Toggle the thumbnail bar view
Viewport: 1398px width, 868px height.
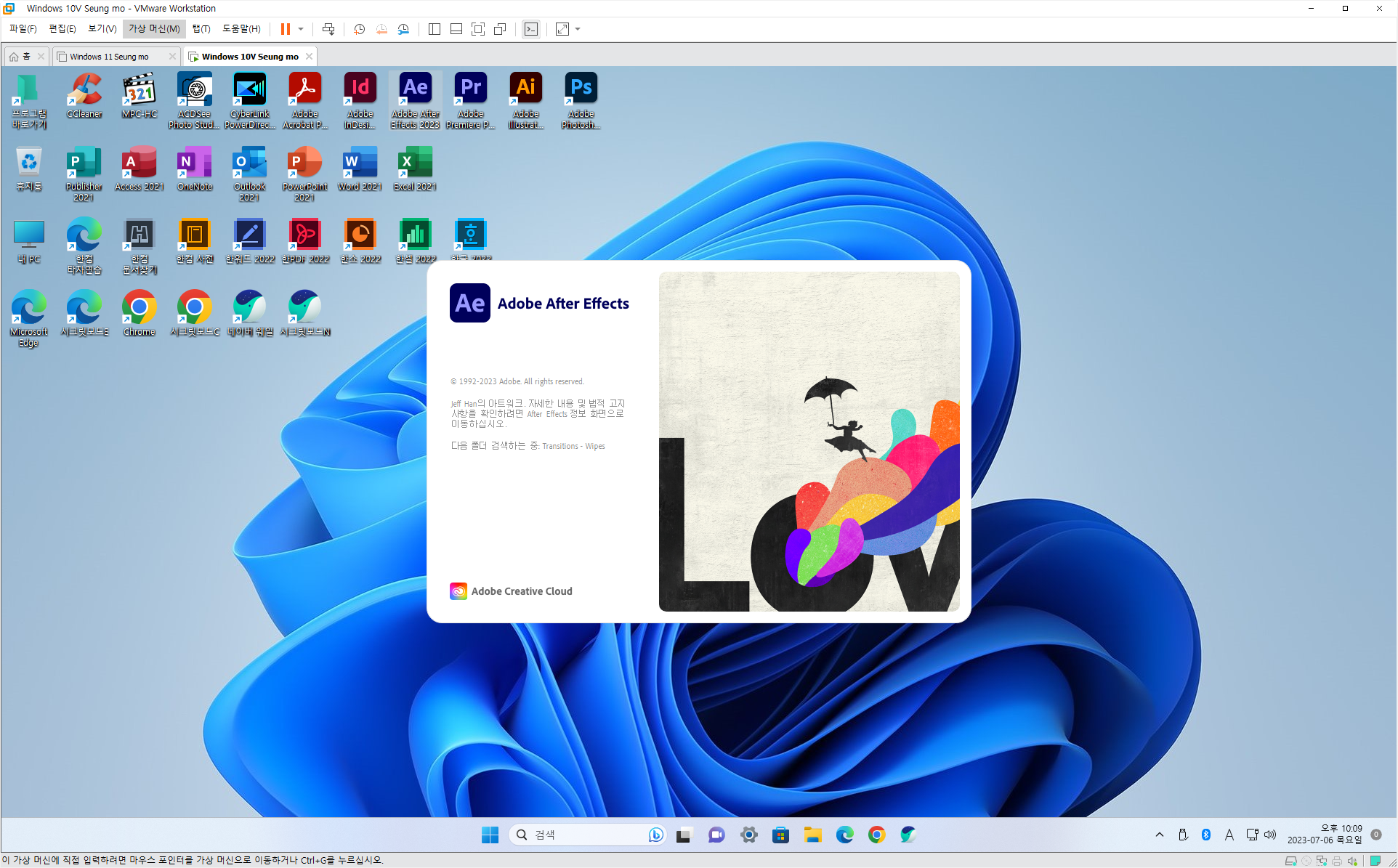(x=456, y=29)
